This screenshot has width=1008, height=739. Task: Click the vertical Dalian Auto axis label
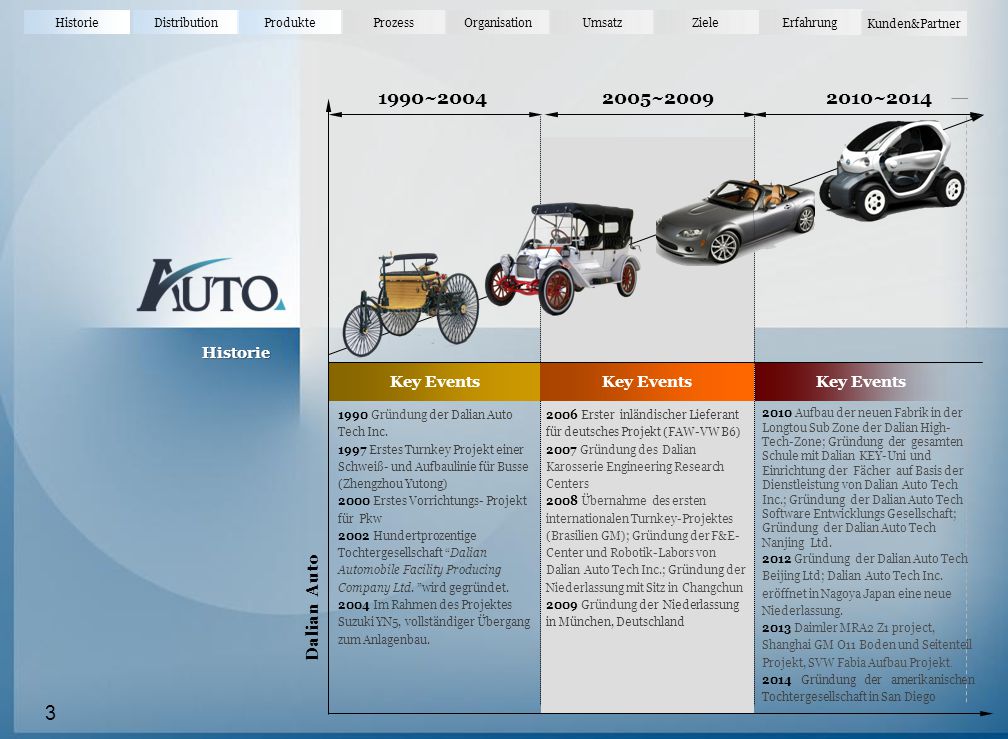point(312,607)
